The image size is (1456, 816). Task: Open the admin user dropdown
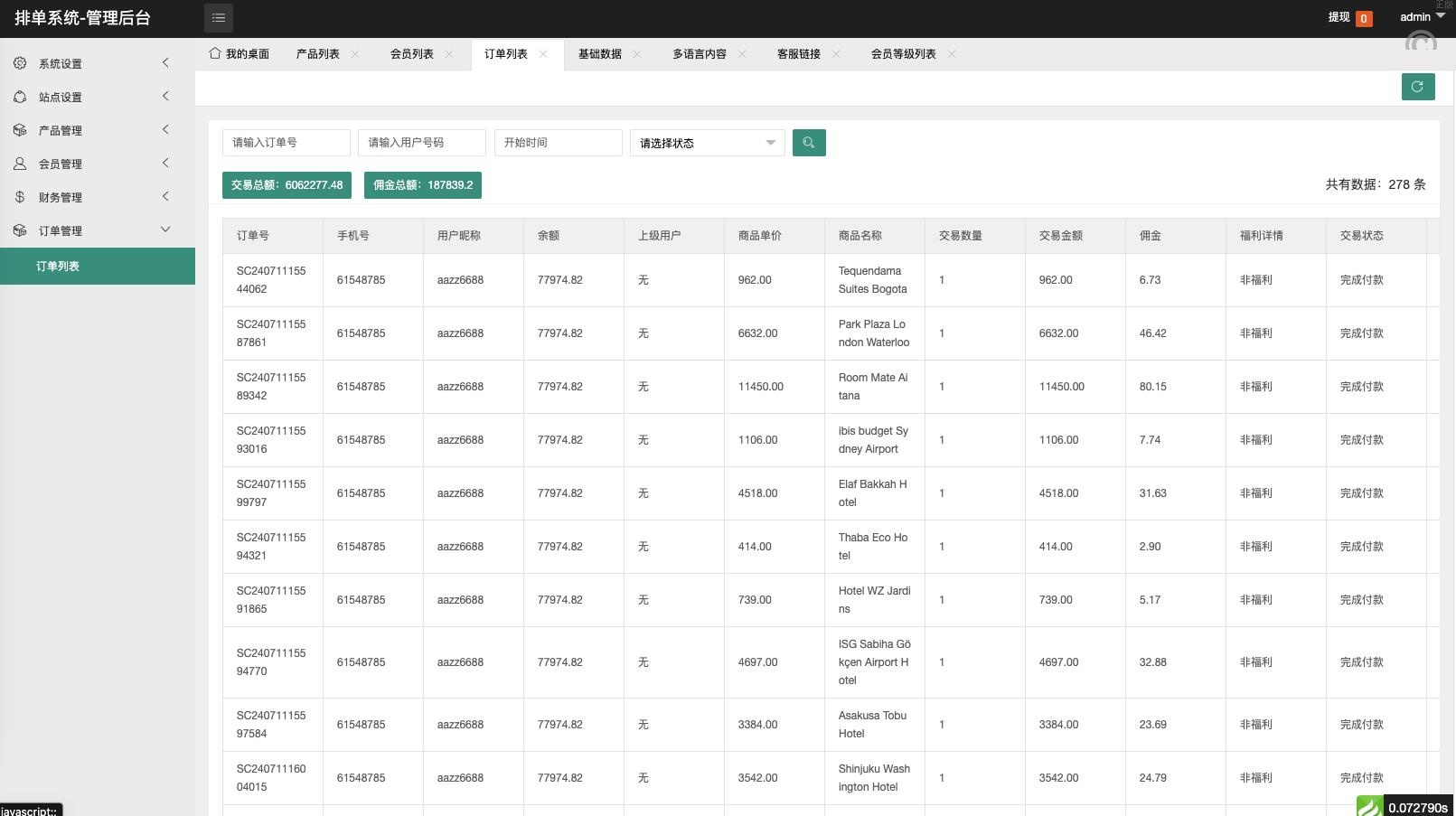pos(1422,17)
